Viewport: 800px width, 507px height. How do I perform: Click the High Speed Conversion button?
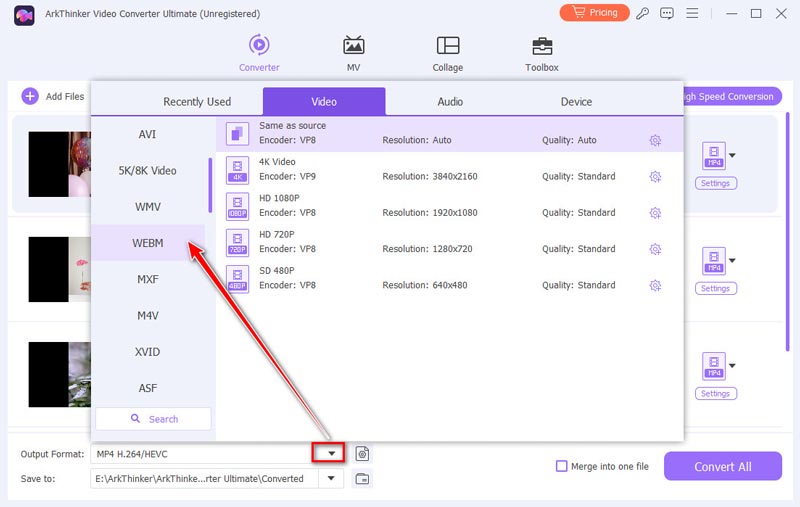(x=732, y=96)
